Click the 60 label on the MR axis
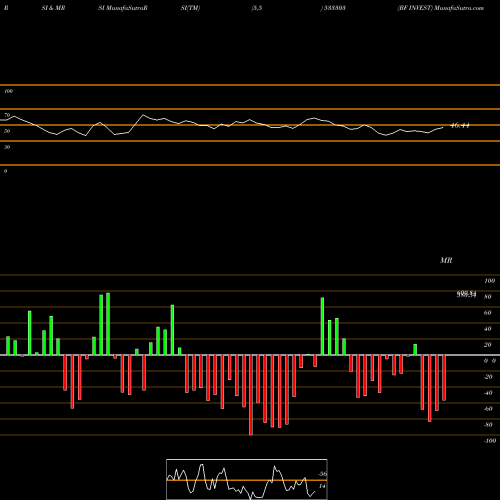 point(488,313)
